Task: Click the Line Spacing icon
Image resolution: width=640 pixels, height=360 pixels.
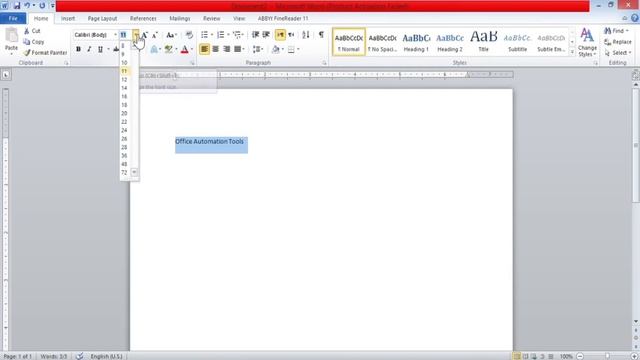Action: pyautogui.click(x=256, y=49)
